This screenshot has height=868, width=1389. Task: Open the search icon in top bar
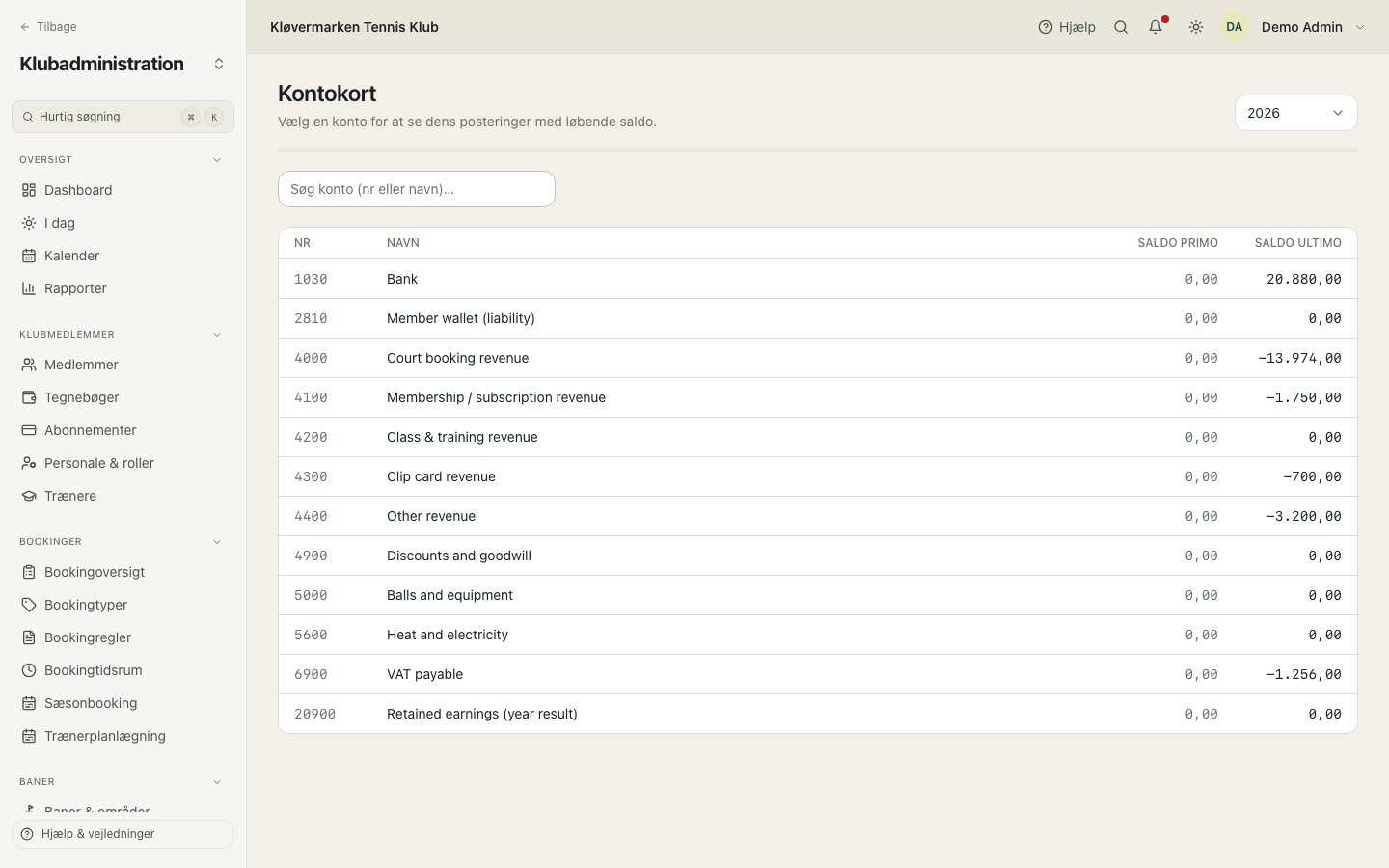pyautogui.click(x=1121, y=27)
